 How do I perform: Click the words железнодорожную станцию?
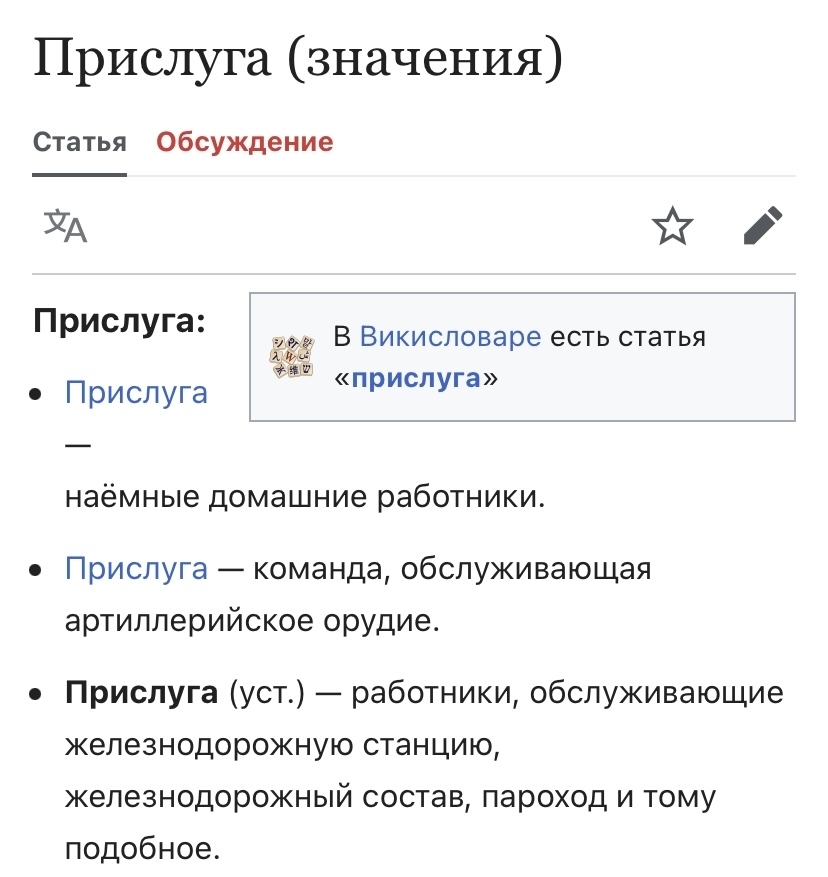click(x=282, y=745)
